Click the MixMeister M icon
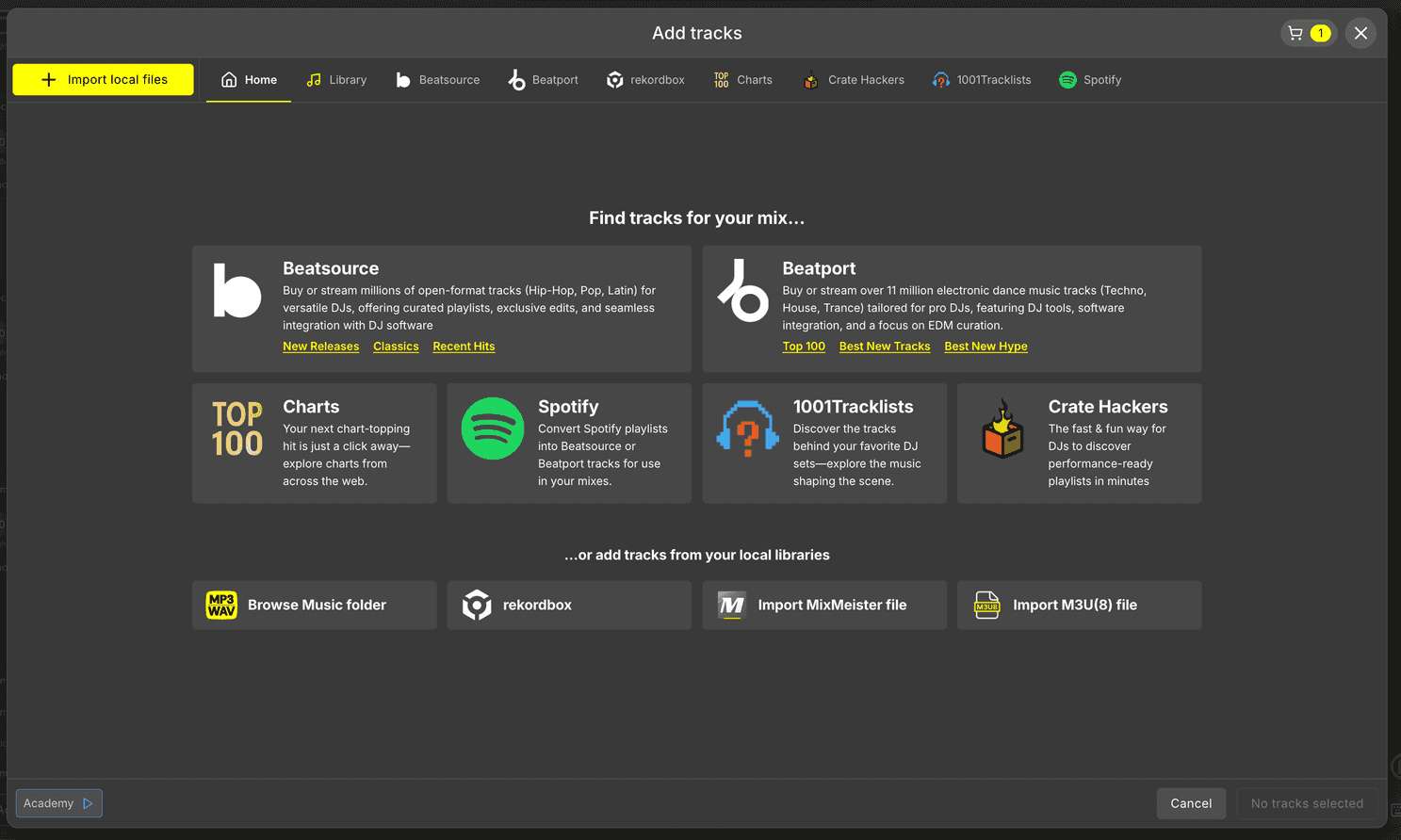Image resolution: width=1401 pixels, height=840 pixels. coord(731,605)
